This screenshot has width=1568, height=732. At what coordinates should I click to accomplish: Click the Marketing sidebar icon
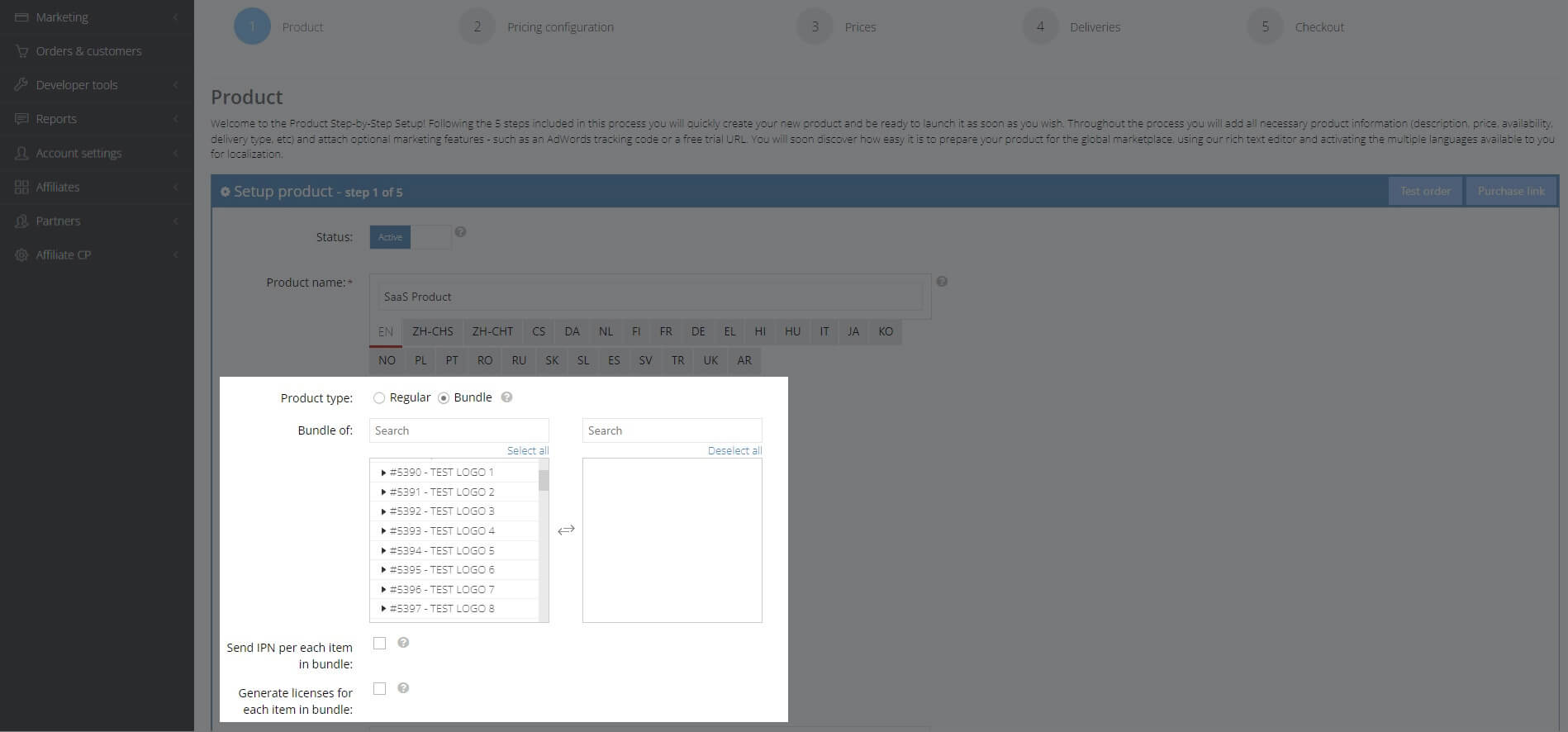point(21,17)
